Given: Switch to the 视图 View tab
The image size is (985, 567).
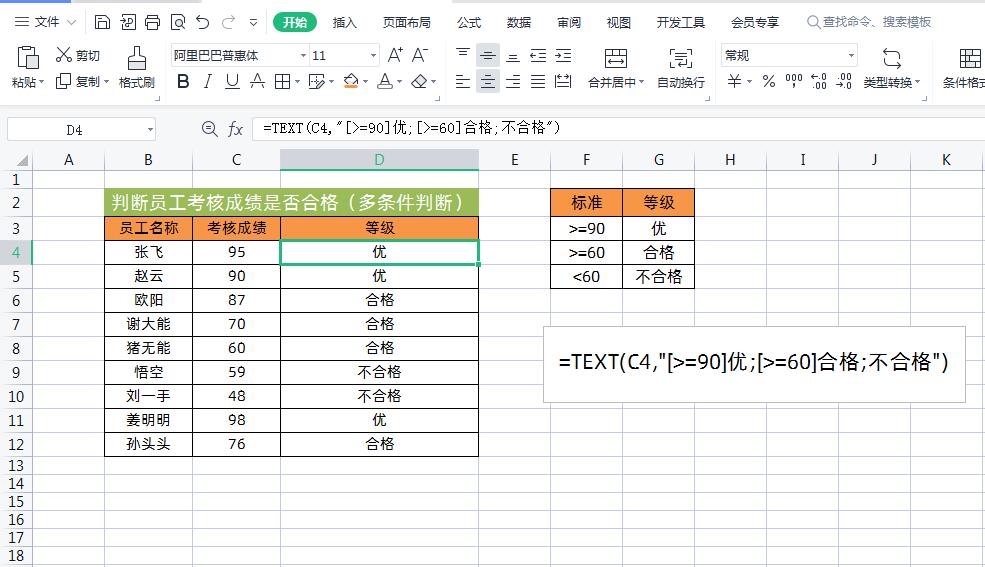Looking at the screenshot, I should (x=619, y=23).
